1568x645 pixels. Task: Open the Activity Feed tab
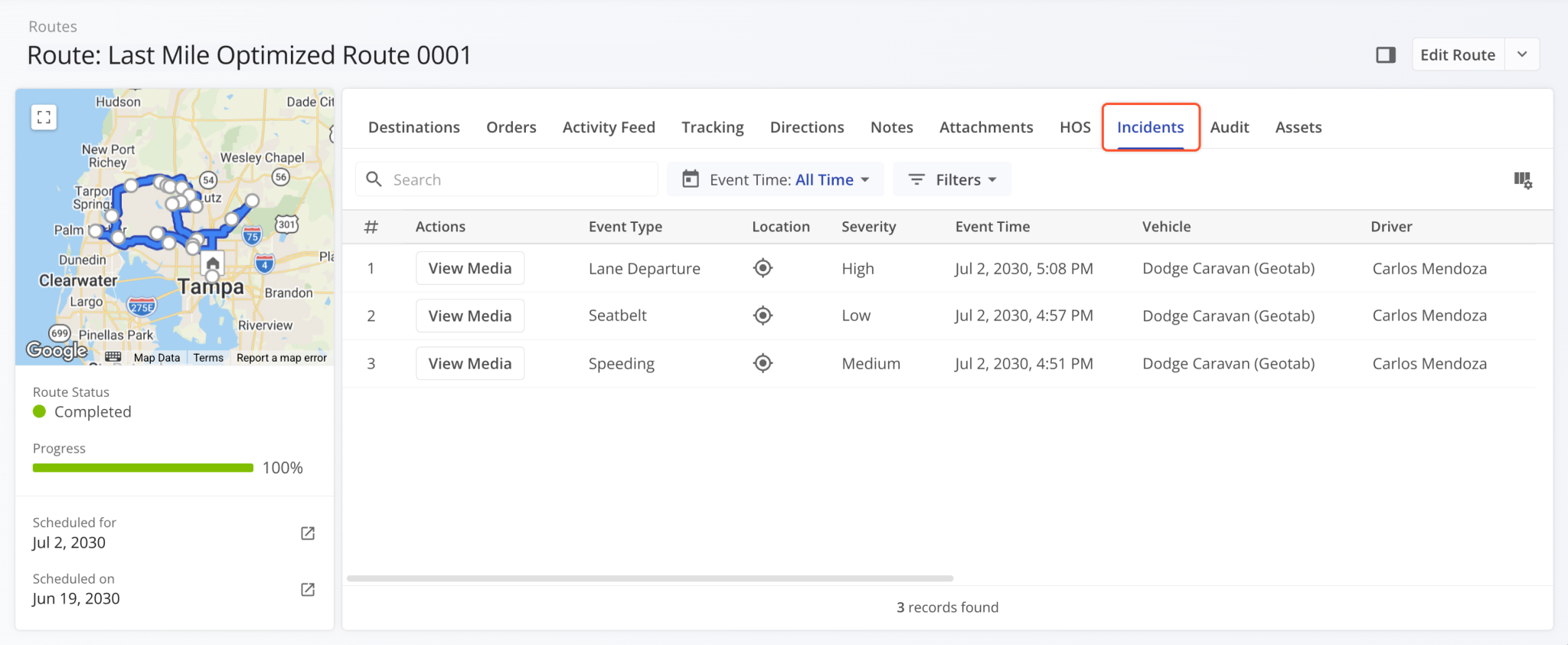point(609,127)
